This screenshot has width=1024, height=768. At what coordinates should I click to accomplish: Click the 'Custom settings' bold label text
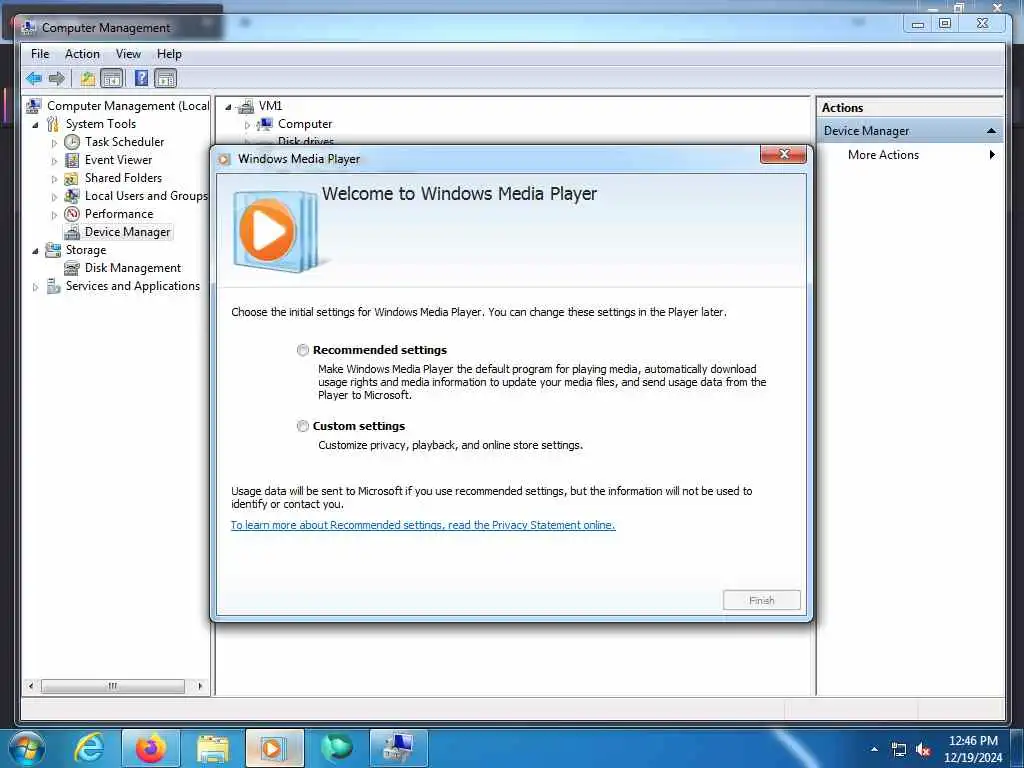click(359, 426)
